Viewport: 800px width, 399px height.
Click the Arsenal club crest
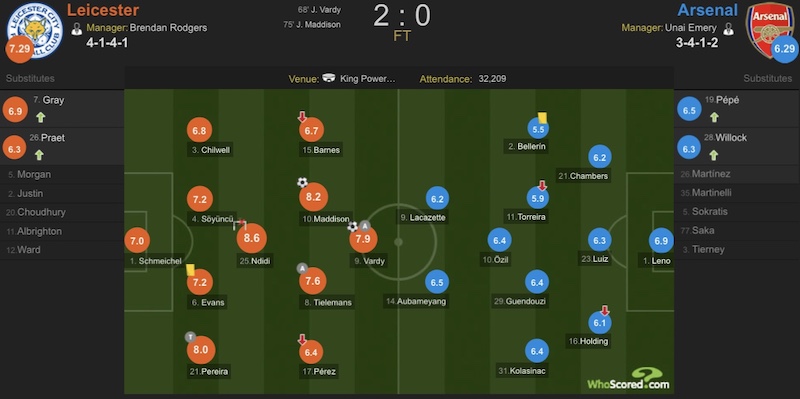point(769,27)
